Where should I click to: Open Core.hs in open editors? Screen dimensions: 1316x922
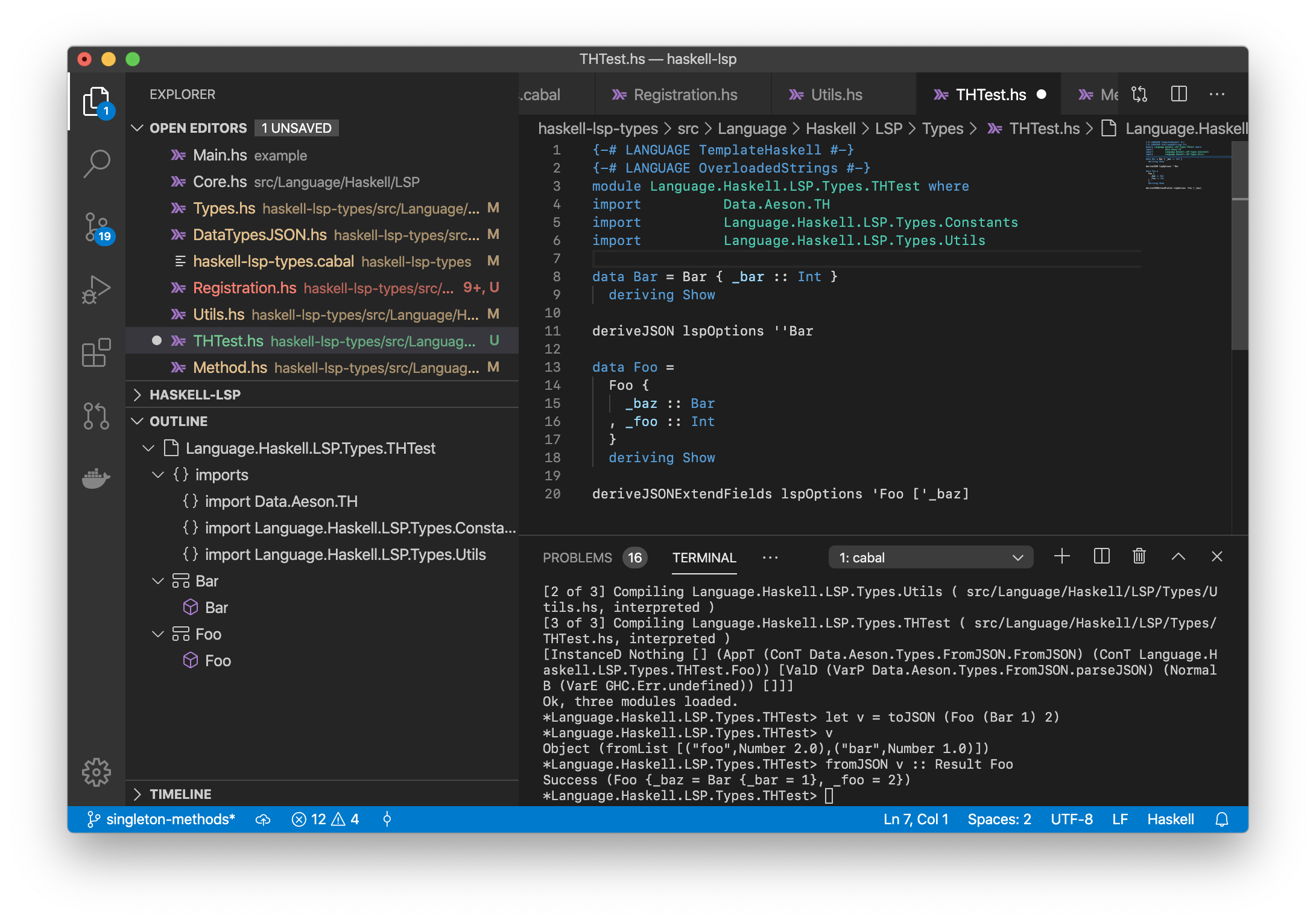point(322,182)
